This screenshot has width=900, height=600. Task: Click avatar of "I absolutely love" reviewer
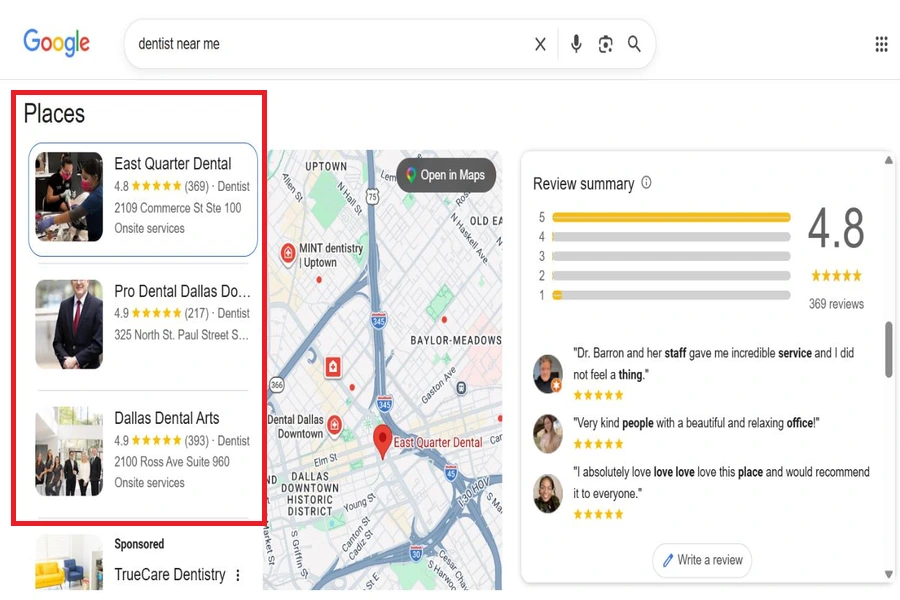point(548,493)
